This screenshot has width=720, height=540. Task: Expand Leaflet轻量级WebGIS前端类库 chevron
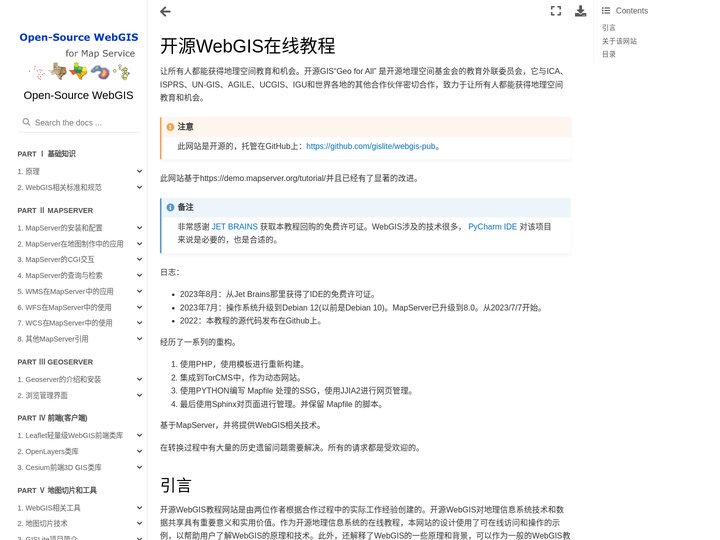click(x=139, y=435)
